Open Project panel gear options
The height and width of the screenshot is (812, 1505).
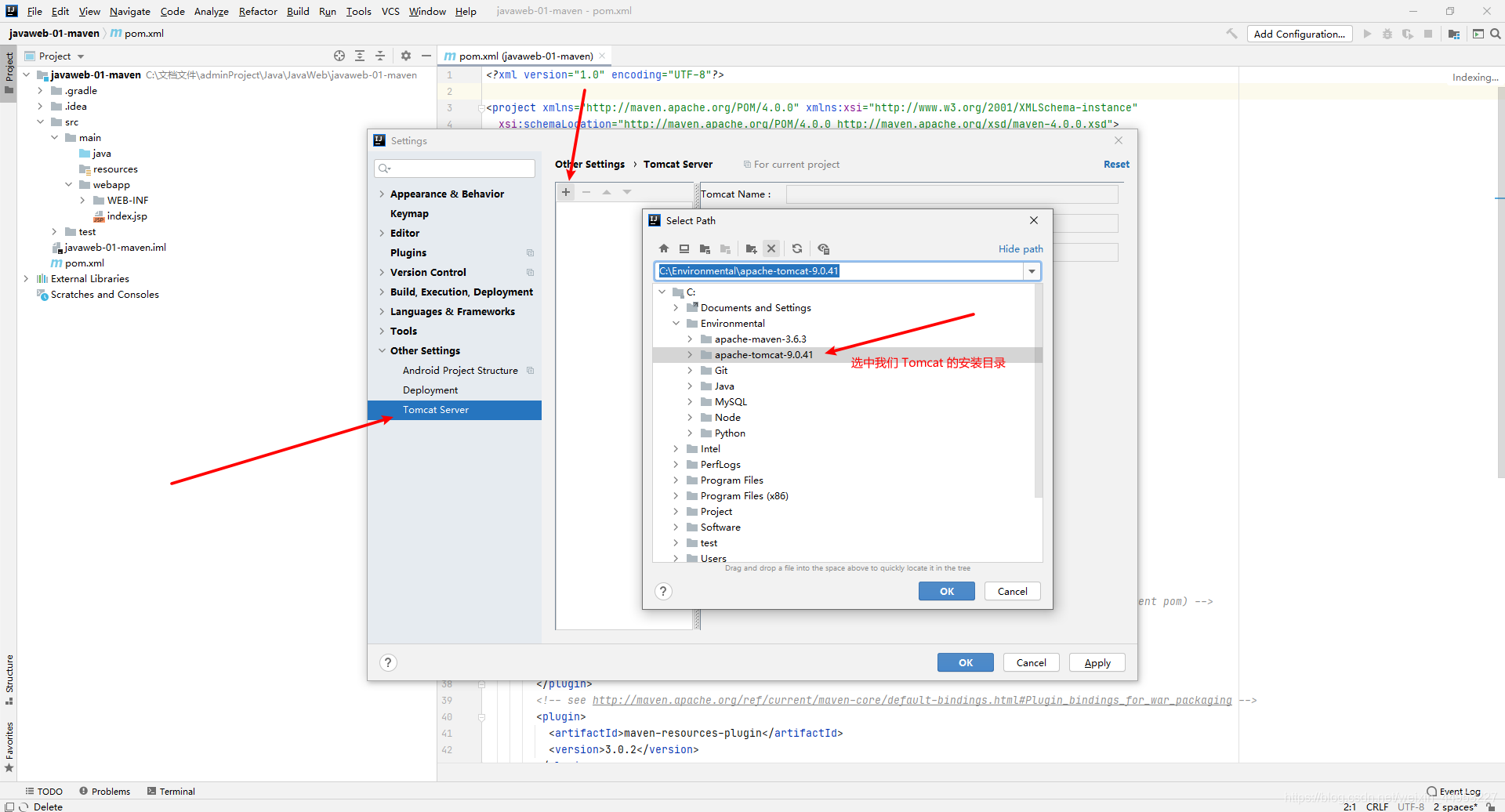pyautogui.click(x=406, y=56)
